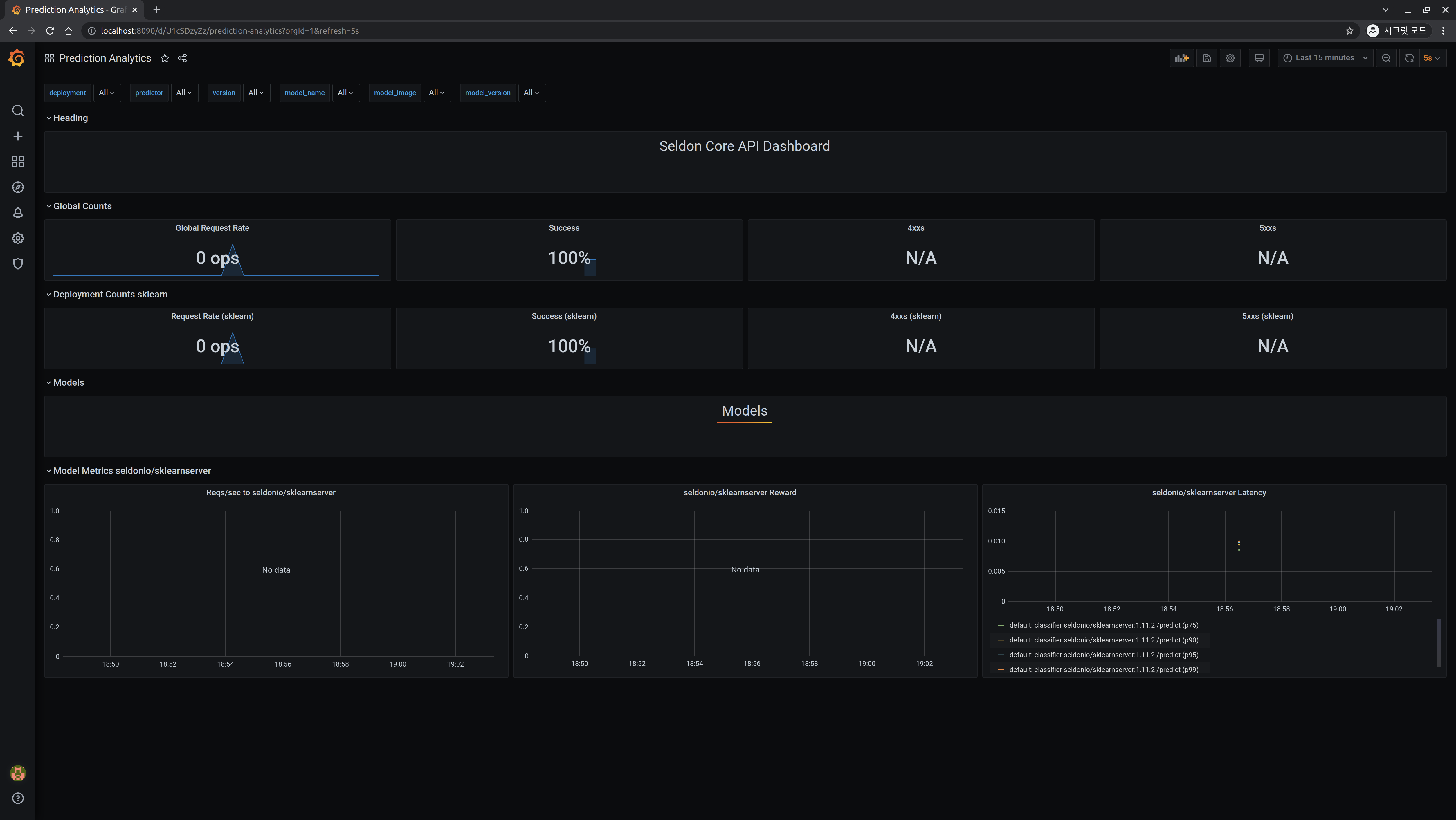Click the browser address bar URL
This screenshot has height=820, width=1456.
(230, 31)
